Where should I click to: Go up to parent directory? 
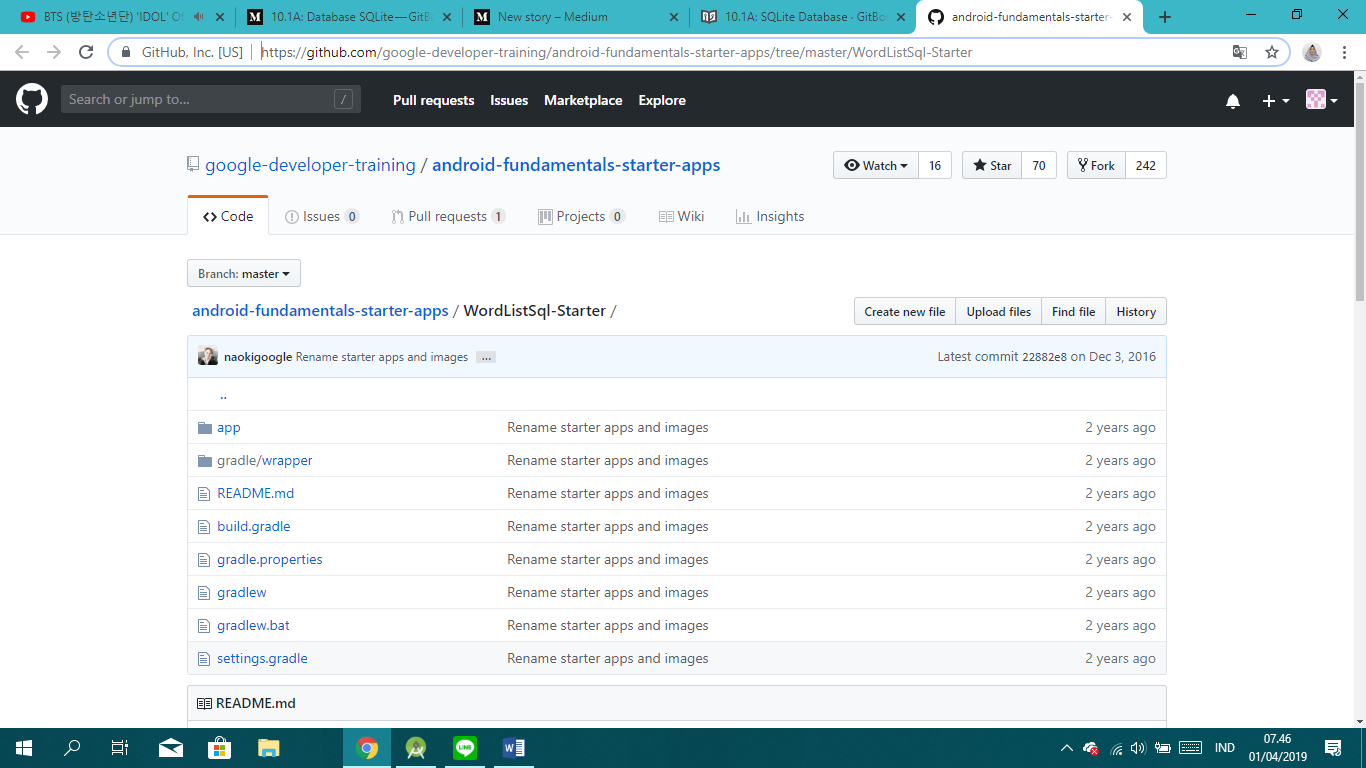[x=223, y=394]
